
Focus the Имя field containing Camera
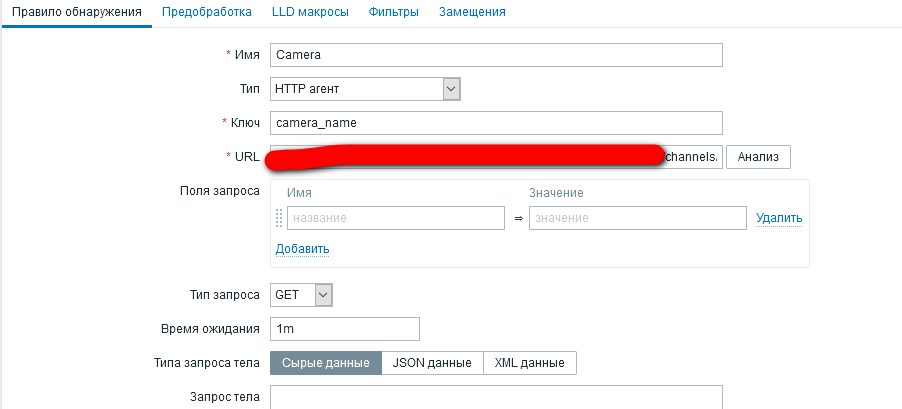(496, 56)
